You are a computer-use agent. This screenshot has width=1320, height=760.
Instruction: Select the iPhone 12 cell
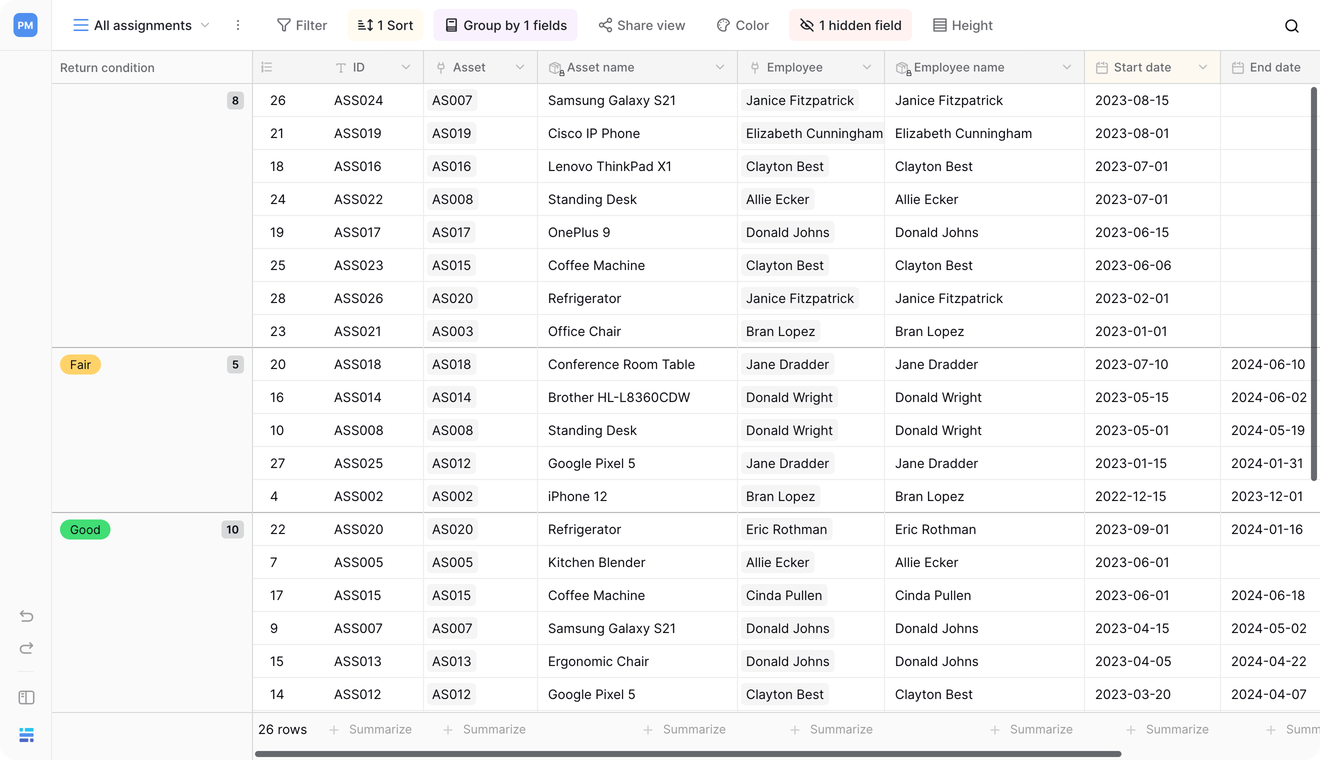[637, 496]
